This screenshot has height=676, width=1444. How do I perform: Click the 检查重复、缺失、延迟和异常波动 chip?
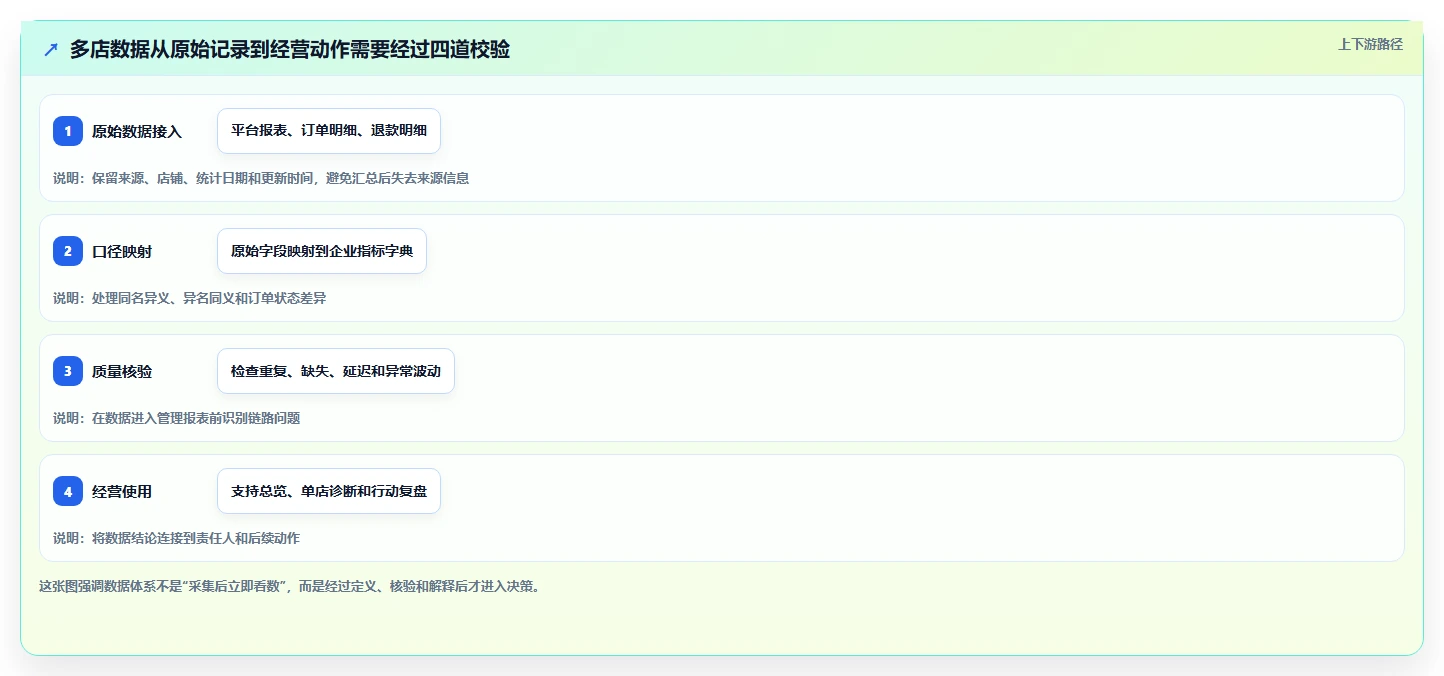[336, 371]
